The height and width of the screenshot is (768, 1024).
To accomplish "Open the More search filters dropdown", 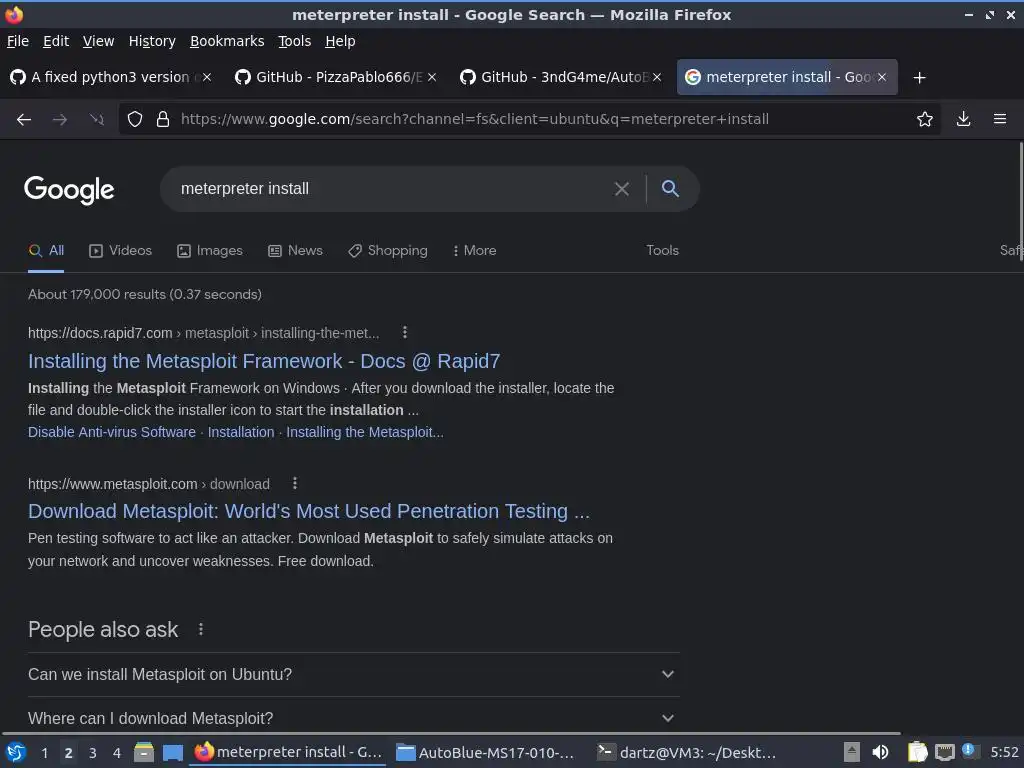I will [x=475, y=251].
